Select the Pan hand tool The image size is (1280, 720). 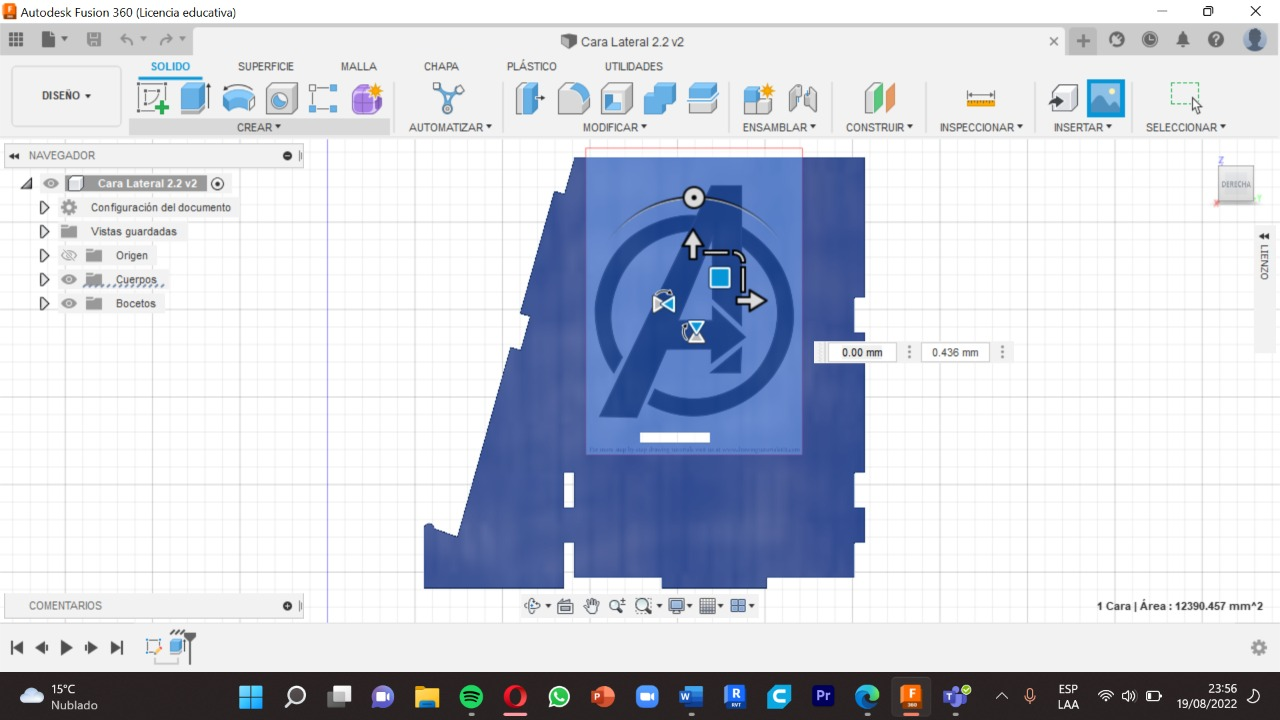[591, 605]
